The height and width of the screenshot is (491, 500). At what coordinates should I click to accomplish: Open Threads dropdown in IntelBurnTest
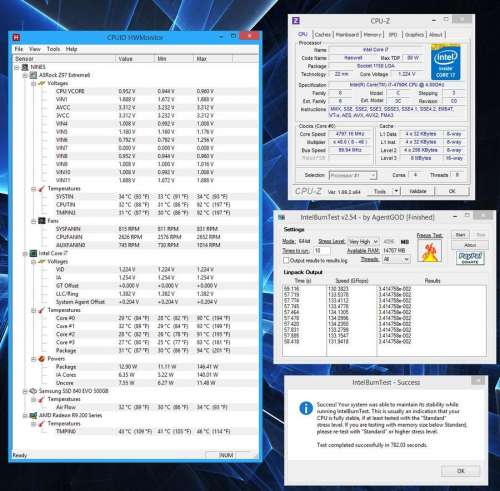(x=396, y=259)
